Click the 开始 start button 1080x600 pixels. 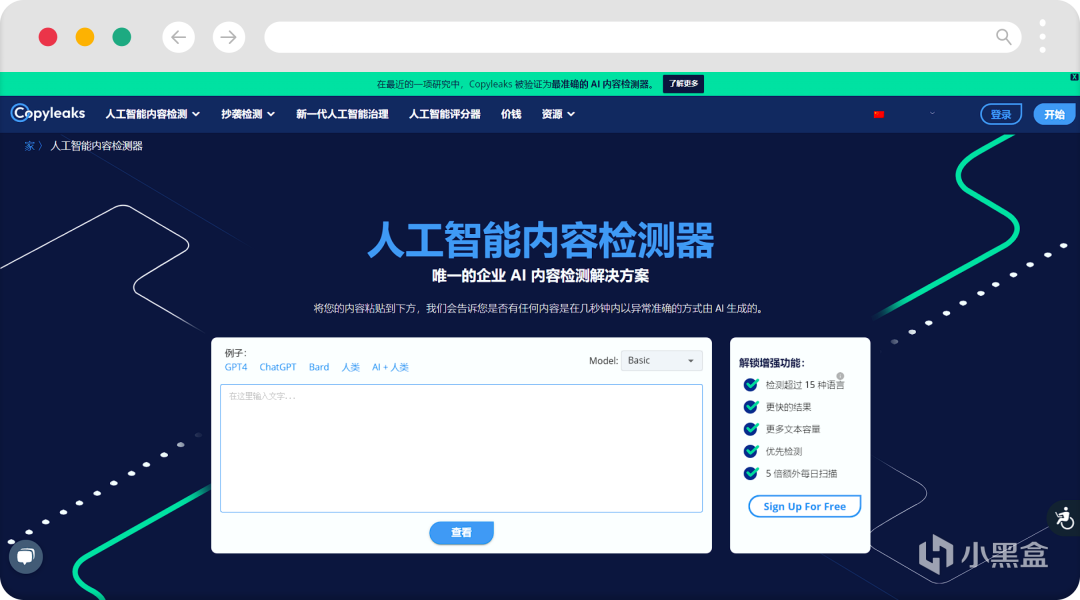[x=1054, y=114]
